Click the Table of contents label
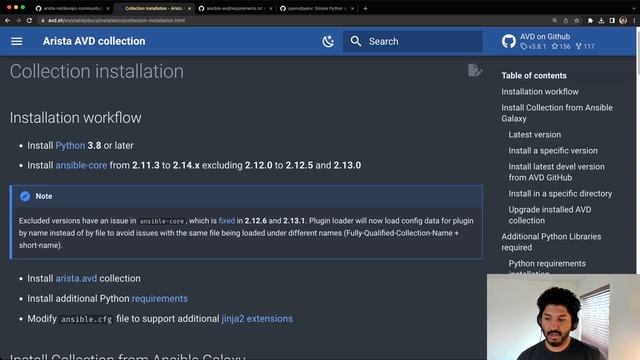This screenshot has height=360, width=640. [534, 76]
